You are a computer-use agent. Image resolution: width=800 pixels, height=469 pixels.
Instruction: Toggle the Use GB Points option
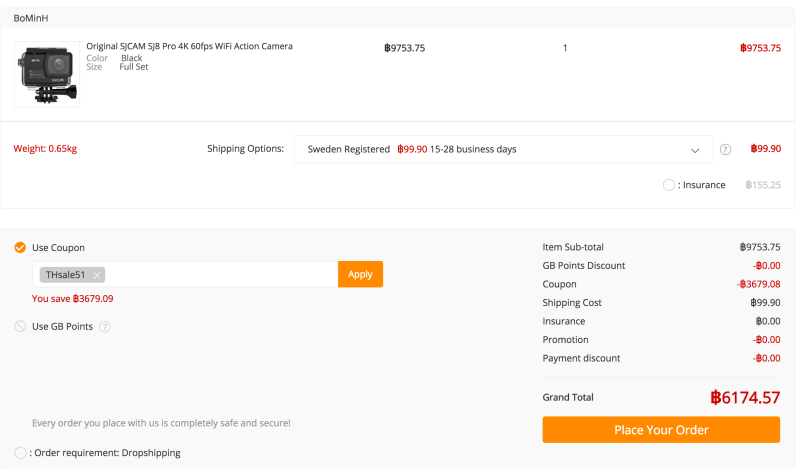click(20, 327)
